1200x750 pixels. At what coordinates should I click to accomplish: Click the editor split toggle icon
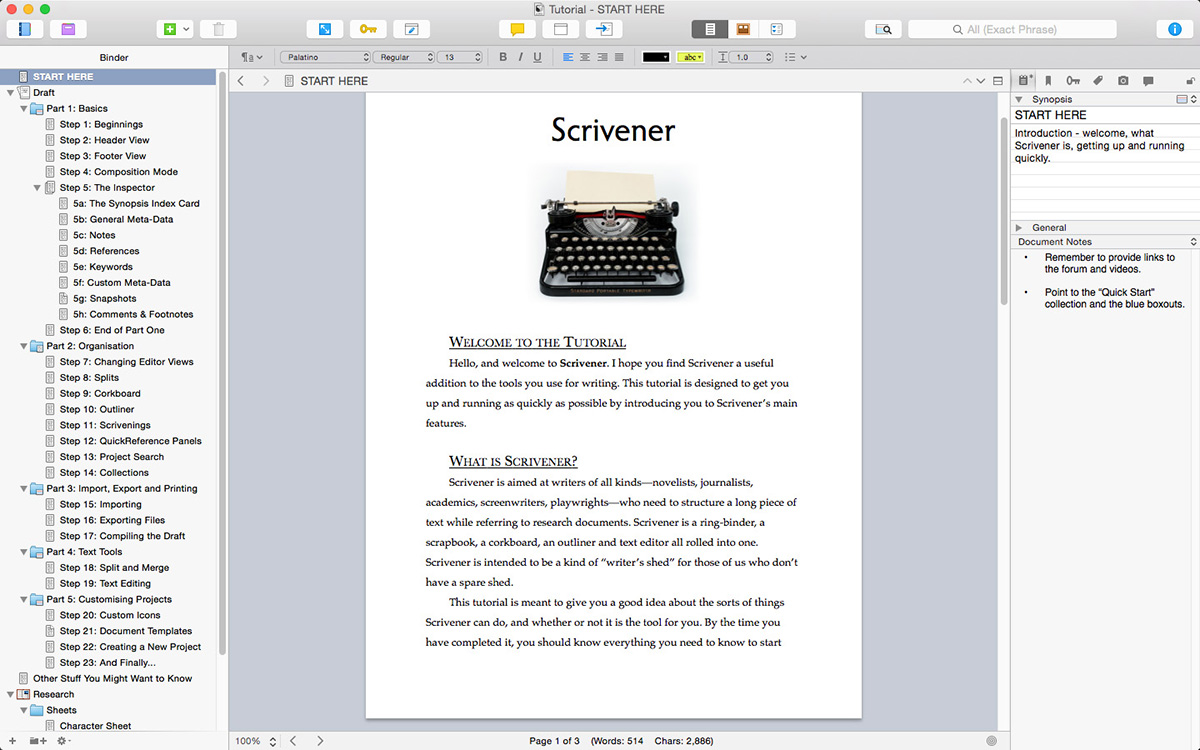[997, 80]
